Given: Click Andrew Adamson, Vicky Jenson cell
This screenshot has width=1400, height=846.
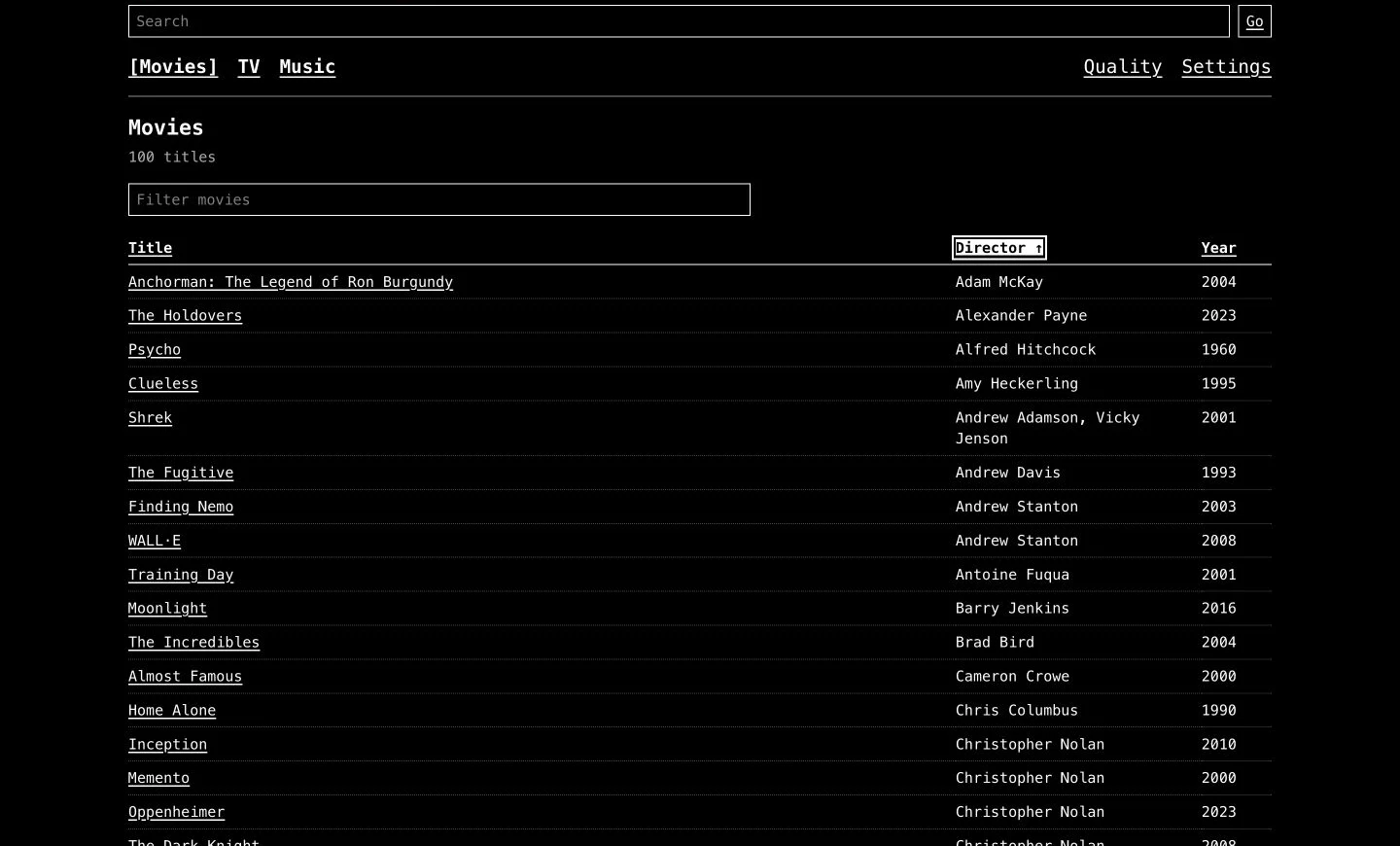Looking at the screenshot, I should tap(1047, 428).
